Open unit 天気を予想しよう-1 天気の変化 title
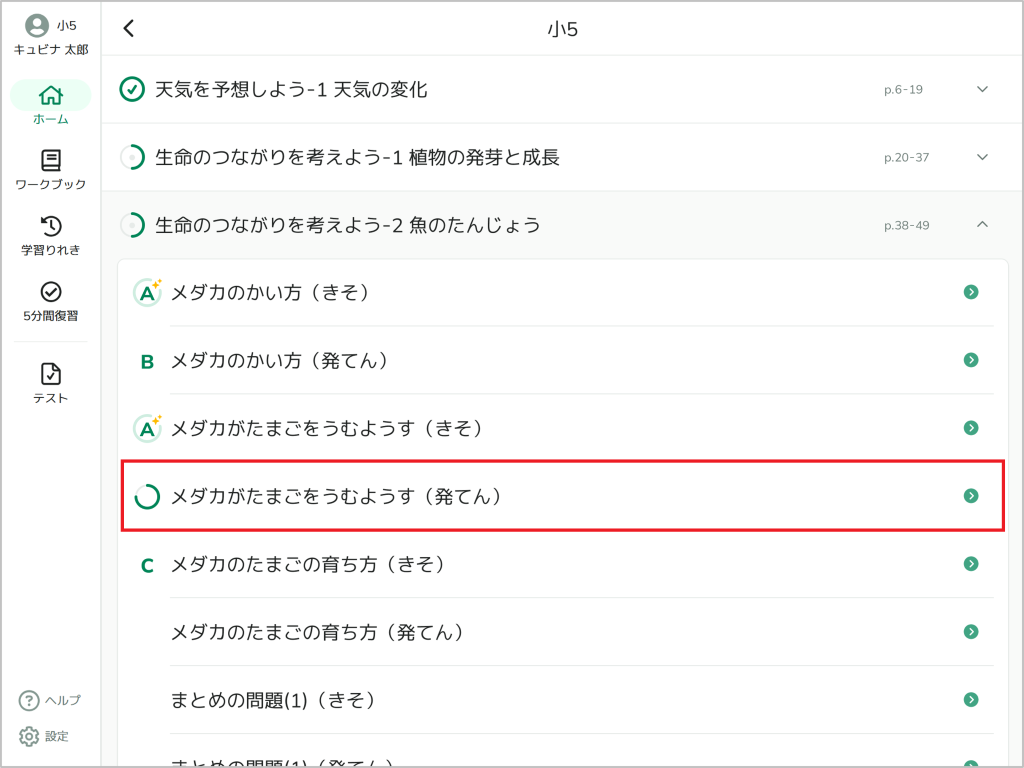 (x=291, y=89)
